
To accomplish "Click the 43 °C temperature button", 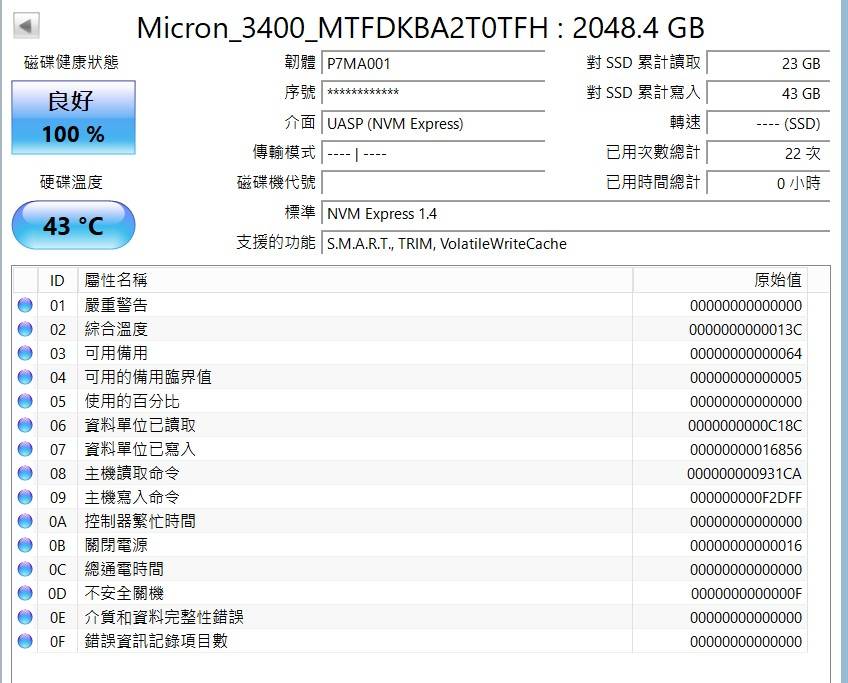I will pos(73,225).
